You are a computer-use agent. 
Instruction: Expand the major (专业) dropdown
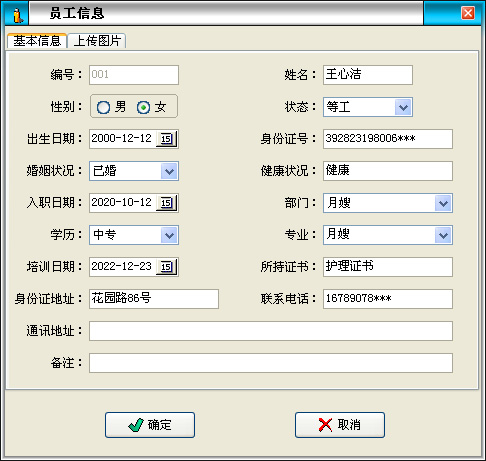[x=443, y=235]
